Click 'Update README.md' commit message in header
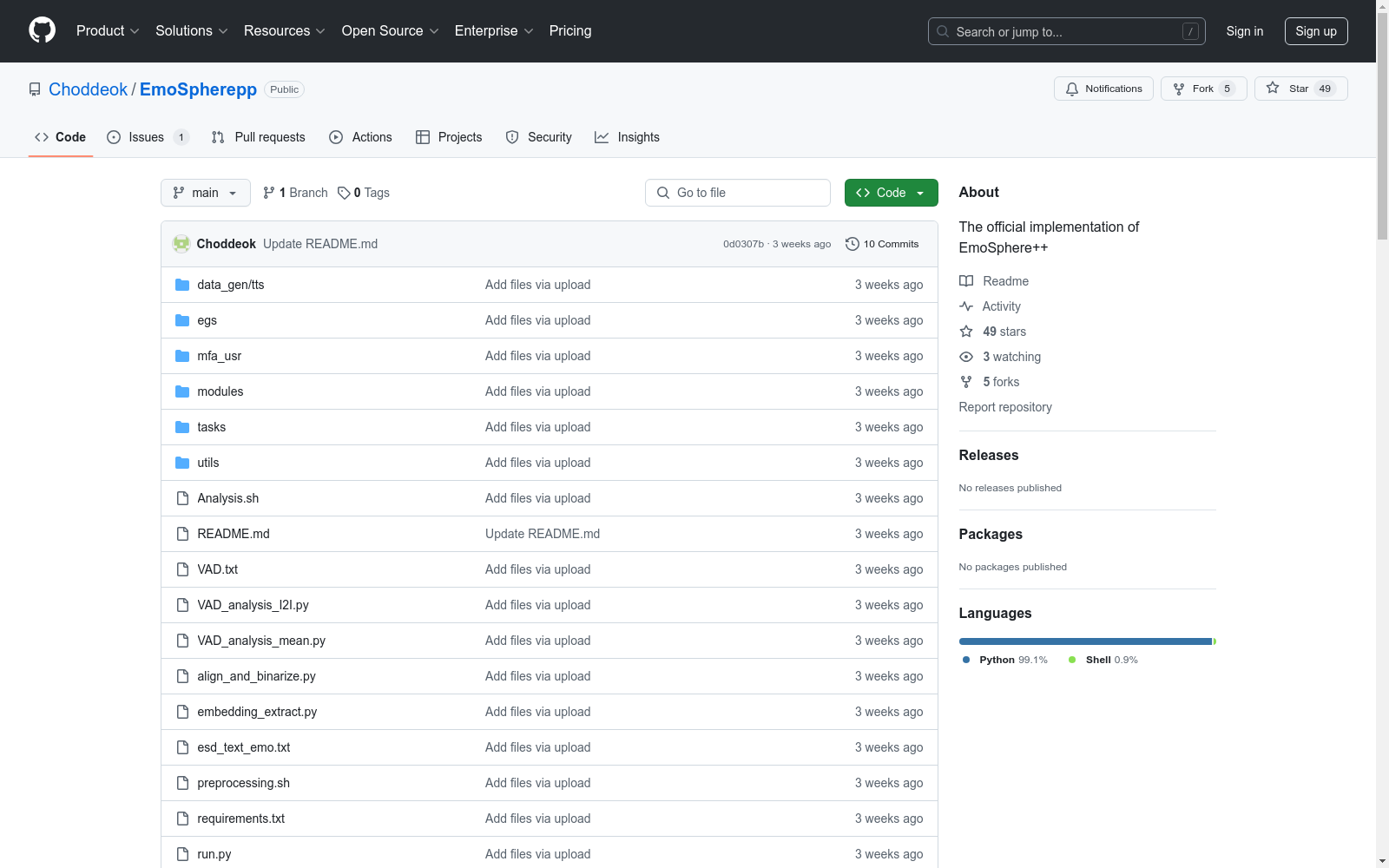 (320, 244)
